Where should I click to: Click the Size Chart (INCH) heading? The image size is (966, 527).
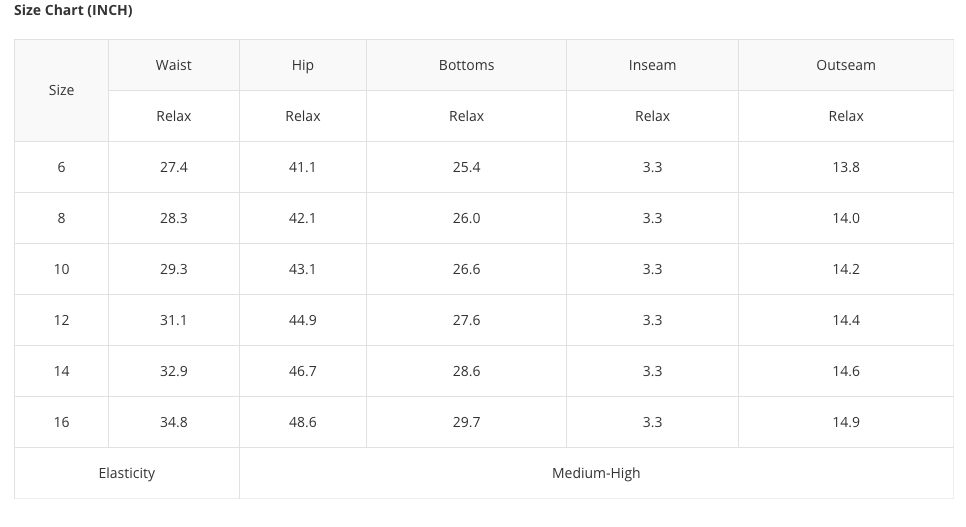click(x=73, y=10)
